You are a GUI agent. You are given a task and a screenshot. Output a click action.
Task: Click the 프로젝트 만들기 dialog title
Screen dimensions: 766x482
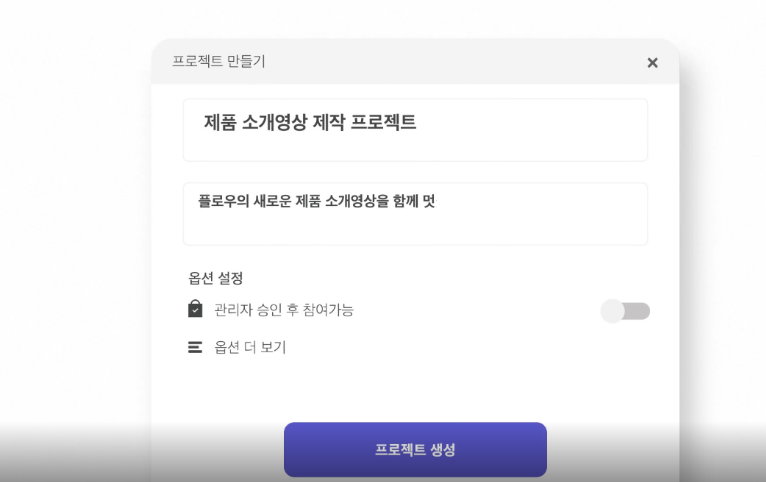coord(219,62)
